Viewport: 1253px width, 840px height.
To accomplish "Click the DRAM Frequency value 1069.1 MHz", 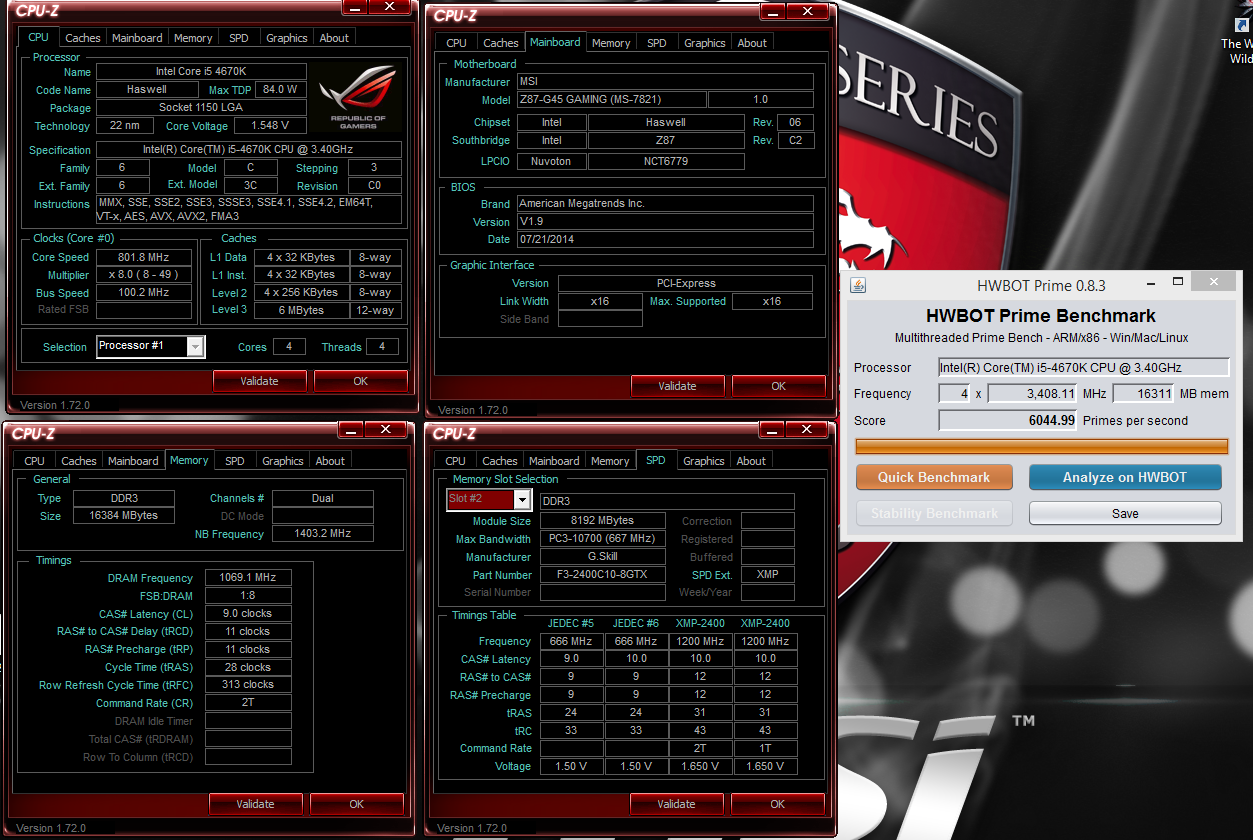I will point(248,578).
